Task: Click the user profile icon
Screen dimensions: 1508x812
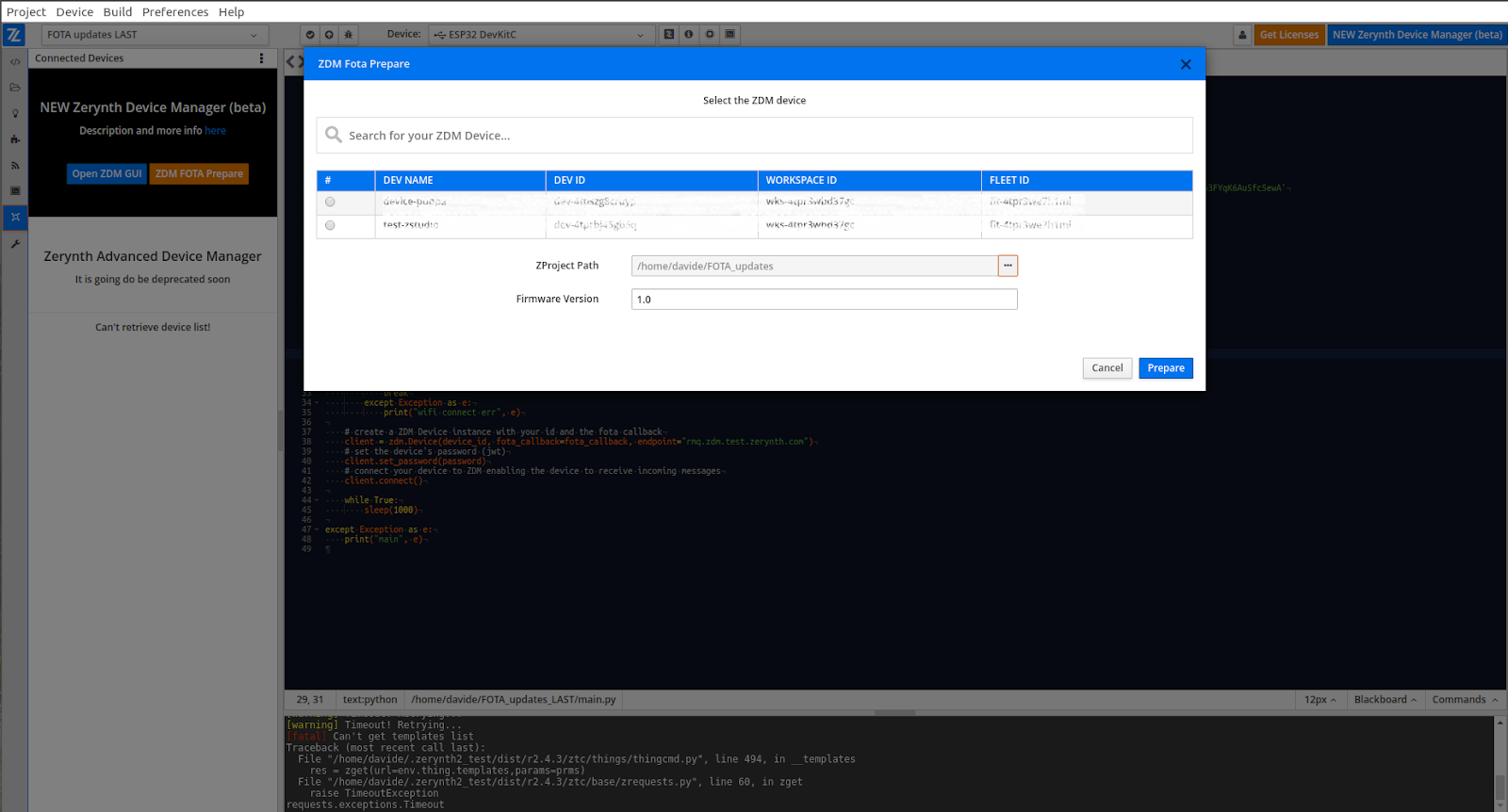Action: 1242,35
